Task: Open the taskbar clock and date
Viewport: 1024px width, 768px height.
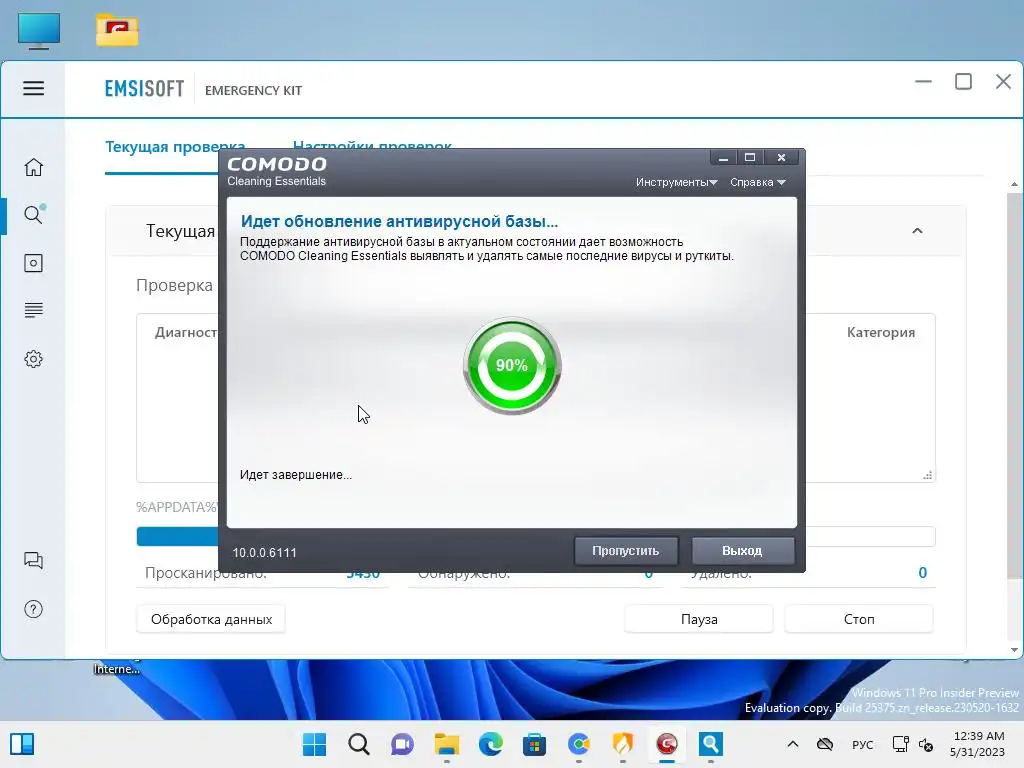Action: (978, 744)
